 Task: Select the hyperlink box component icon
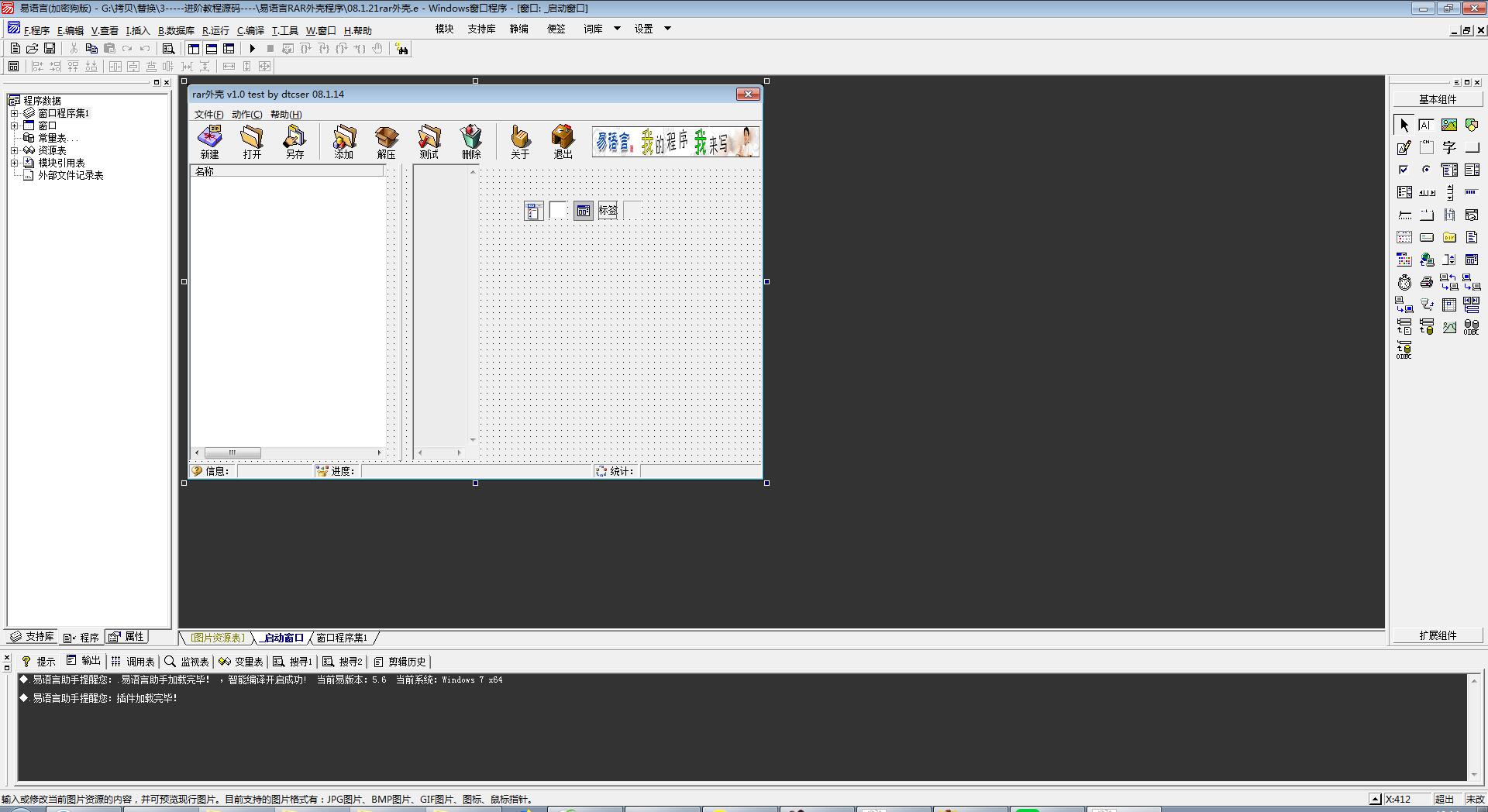click(x=1427, y=260)
